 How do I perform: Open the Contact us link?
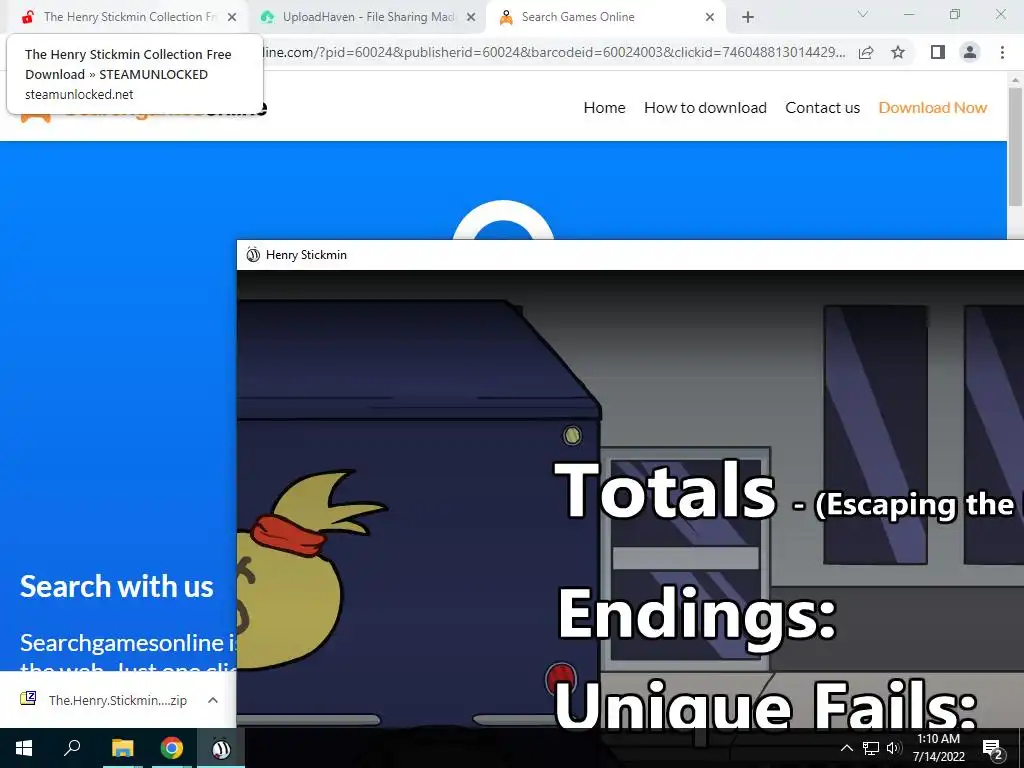[x=822, y=108]
